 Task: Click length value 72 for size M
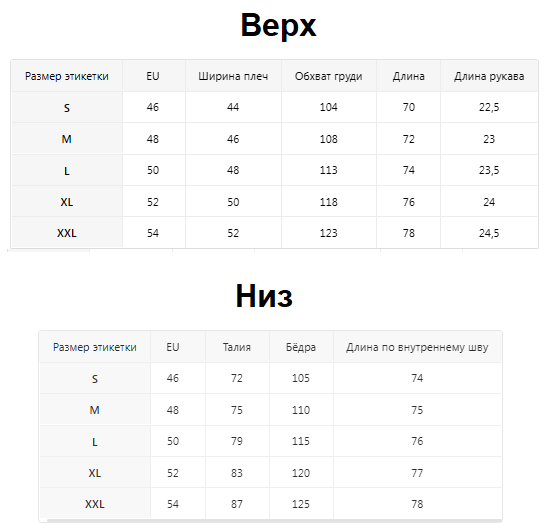pyautogui.click(x=409, y=139)
